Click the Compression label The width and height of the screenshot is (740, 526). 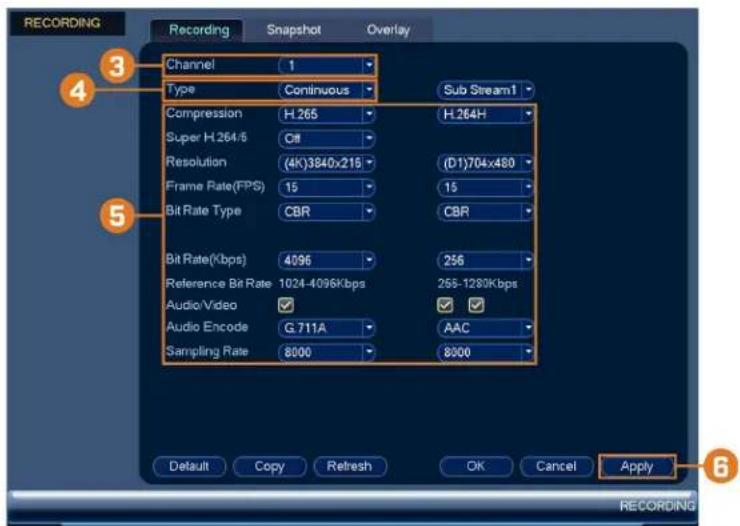[204, 114]
